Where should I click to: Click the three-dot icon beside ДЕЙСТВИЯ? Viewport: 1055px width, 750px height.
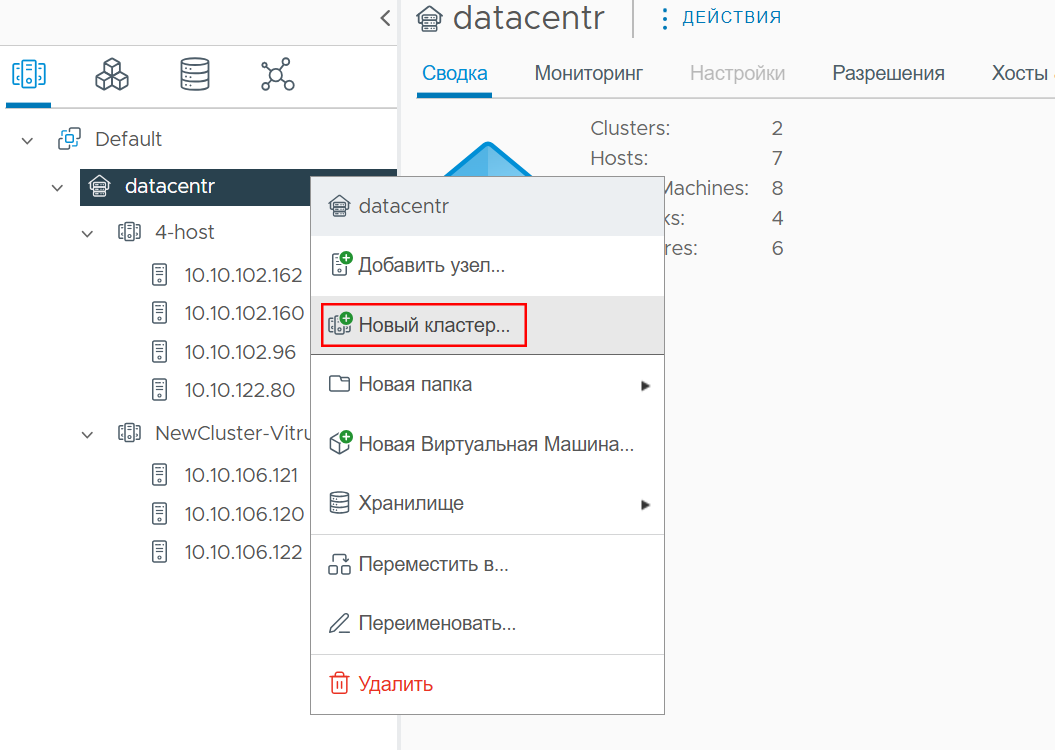pos(665,18)
